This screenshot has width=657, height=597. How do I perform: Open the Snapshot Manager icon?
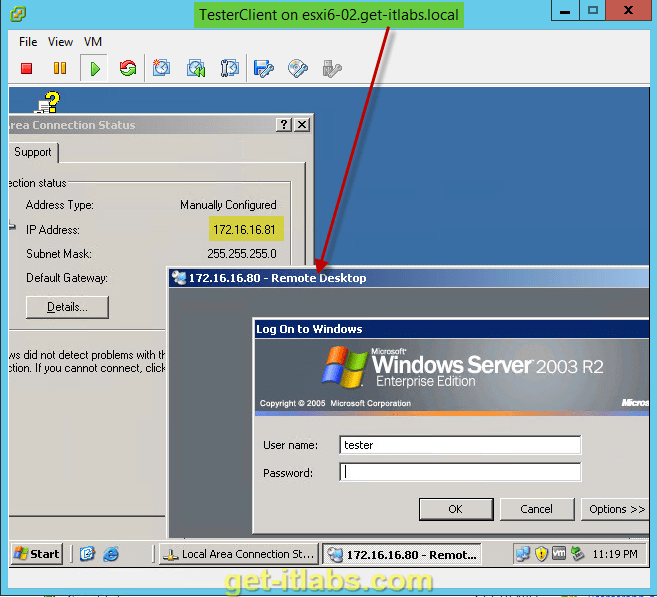(230, 68)
